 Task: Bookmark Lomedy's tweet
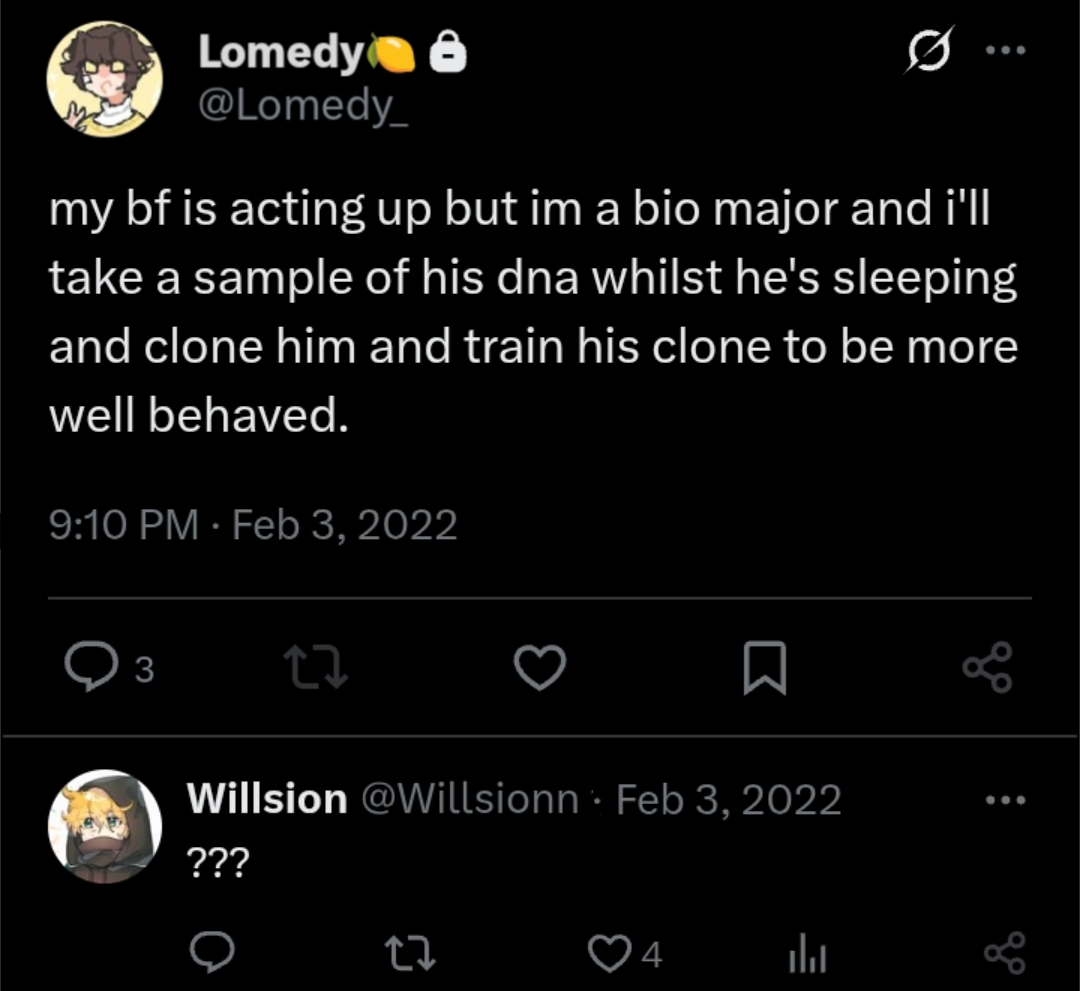[x=765, y=667]
